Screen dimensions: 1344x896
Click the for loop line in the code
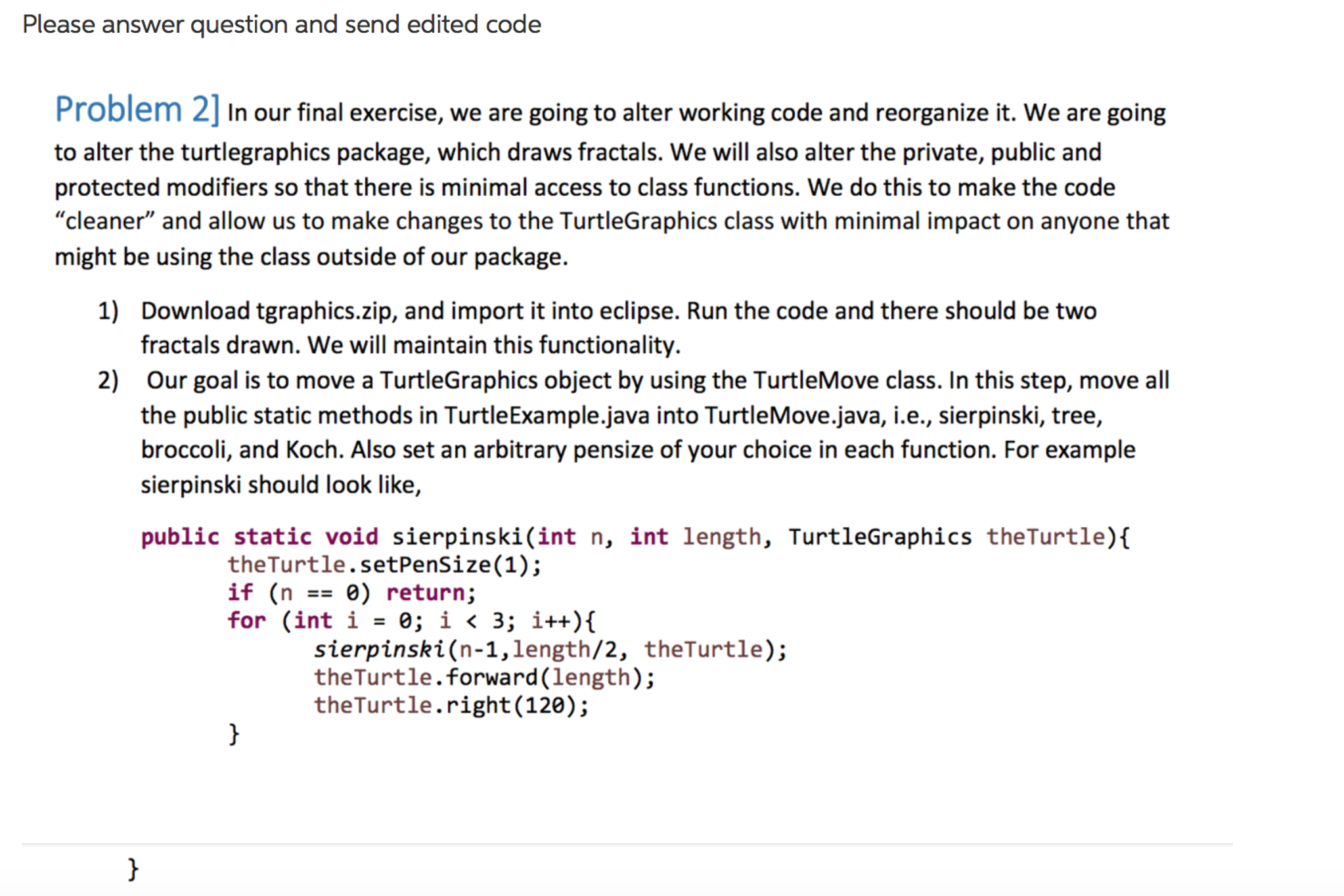(414, 620)
